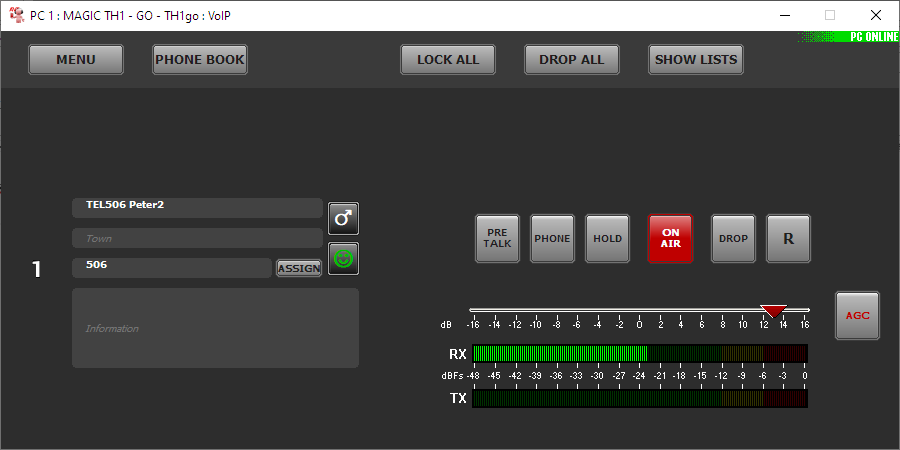
Task: Open the PHONE BOOK
Action: click(x=200, y=60)
